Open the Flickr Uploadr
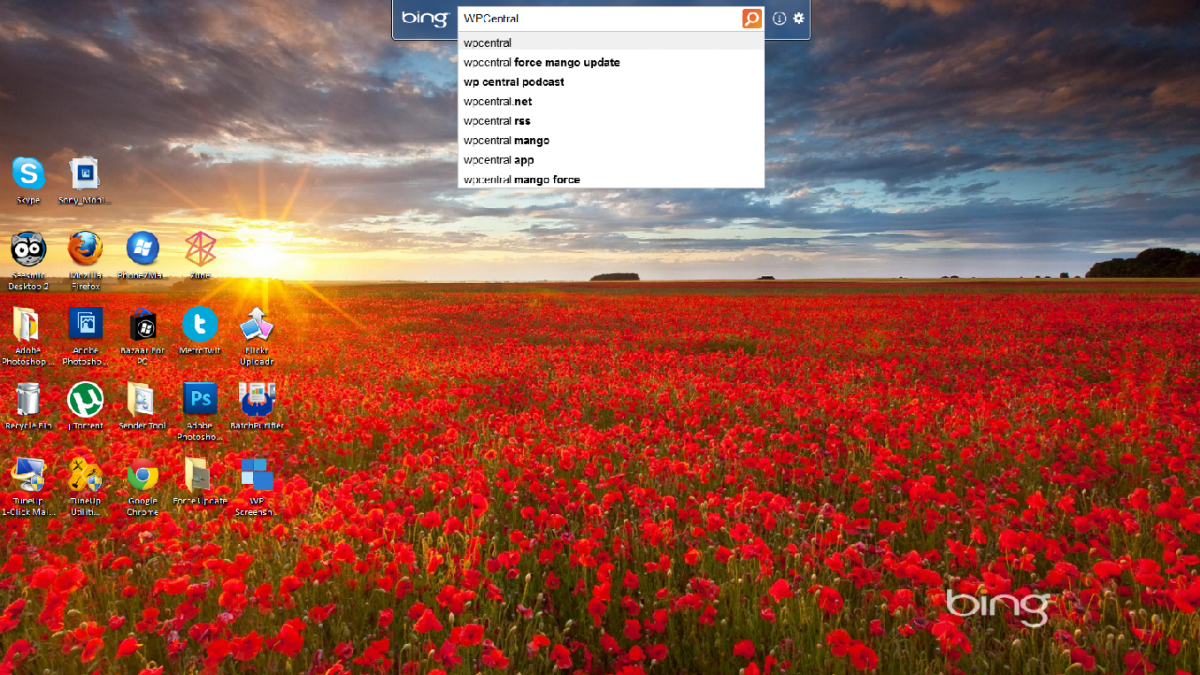The image size is (1200, 675). pos(256,325)
